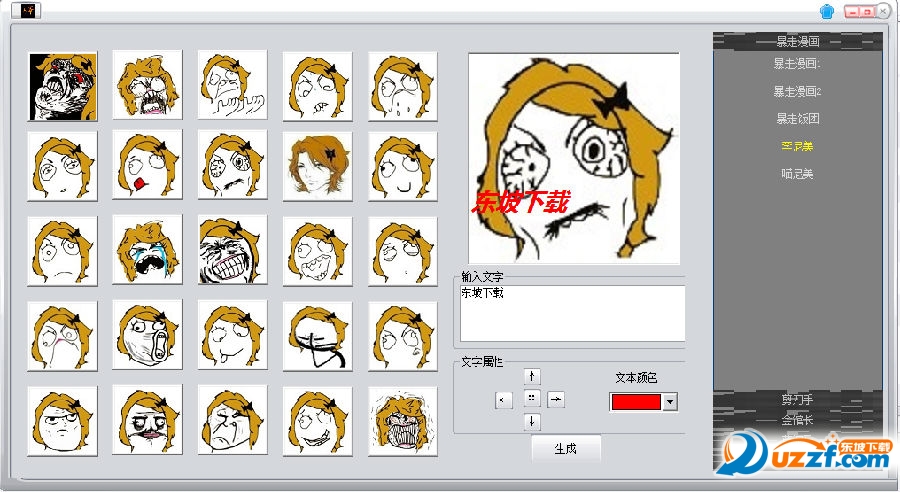Image resolution: width=900 pixels, height=492 pixels.
Task: Open the 暴走饭团 sidebar entry
Action: point(798,119)
